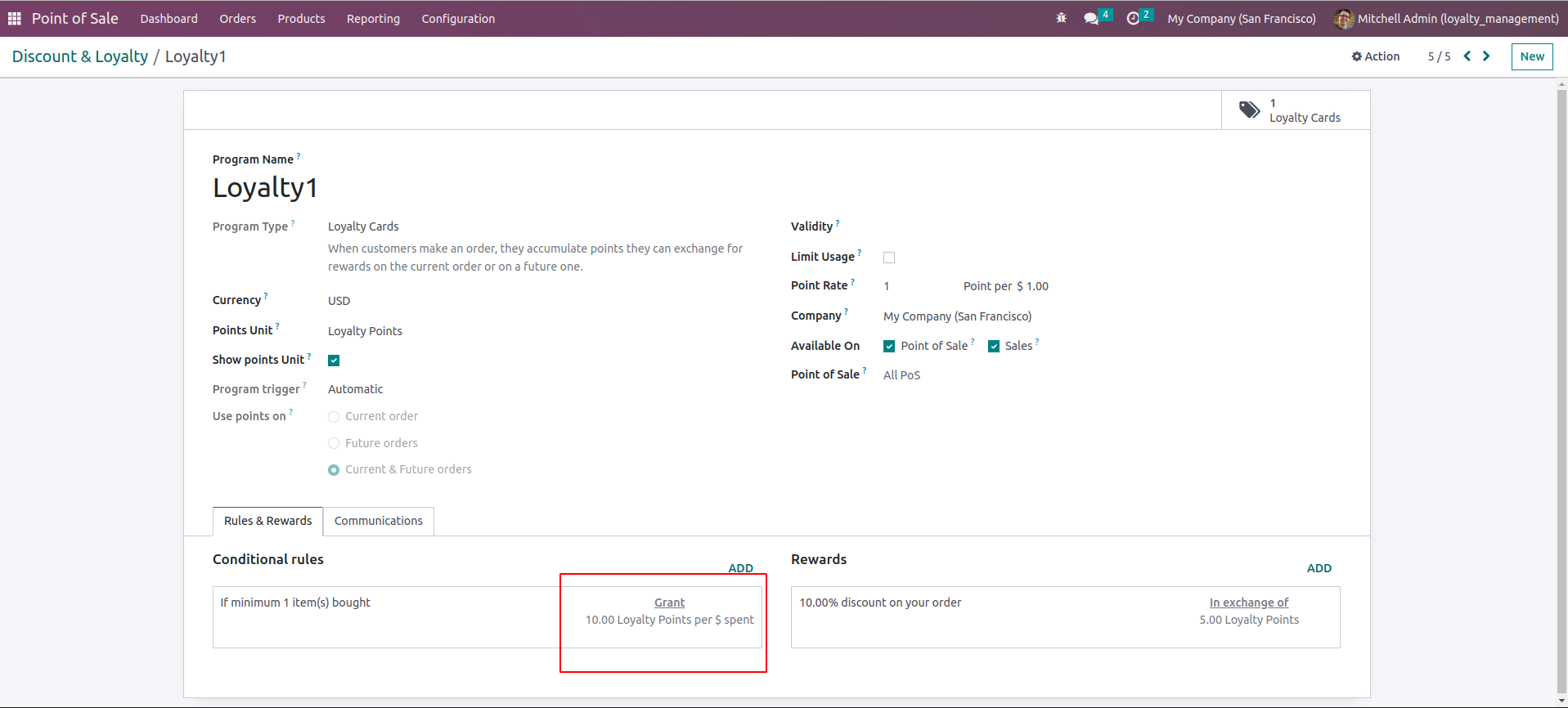1568x708 pixels.
Task: Open the Reporting menu
Action: [x=373, y=19]
